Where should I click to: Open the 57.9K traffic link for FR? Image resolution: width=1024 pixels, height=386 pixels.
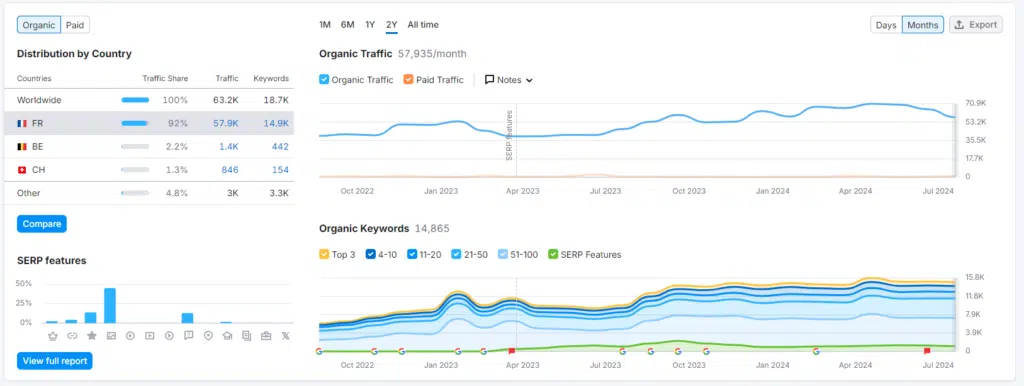click(226, 123)
